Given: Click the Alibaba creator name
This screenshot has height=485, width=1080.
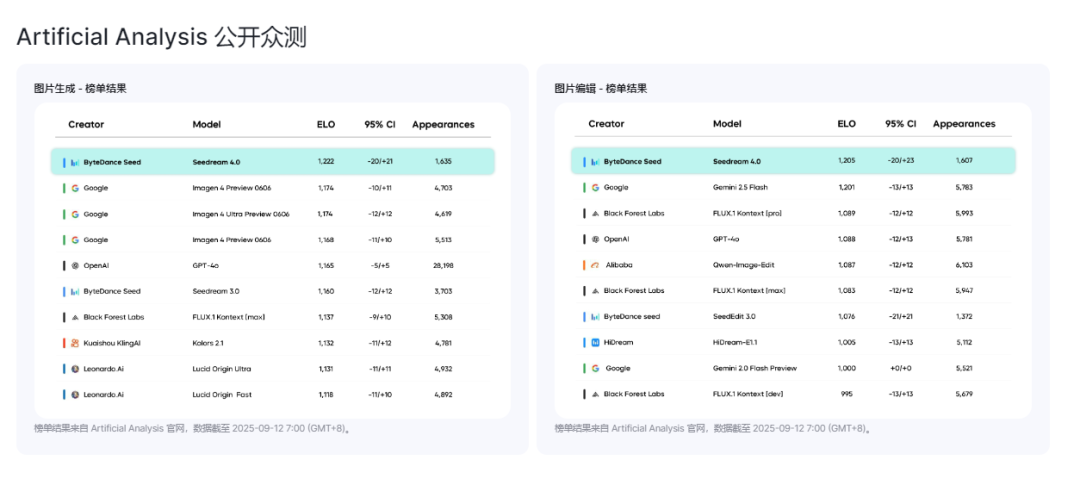Looking at the screenshot, I should click(619, 265).
